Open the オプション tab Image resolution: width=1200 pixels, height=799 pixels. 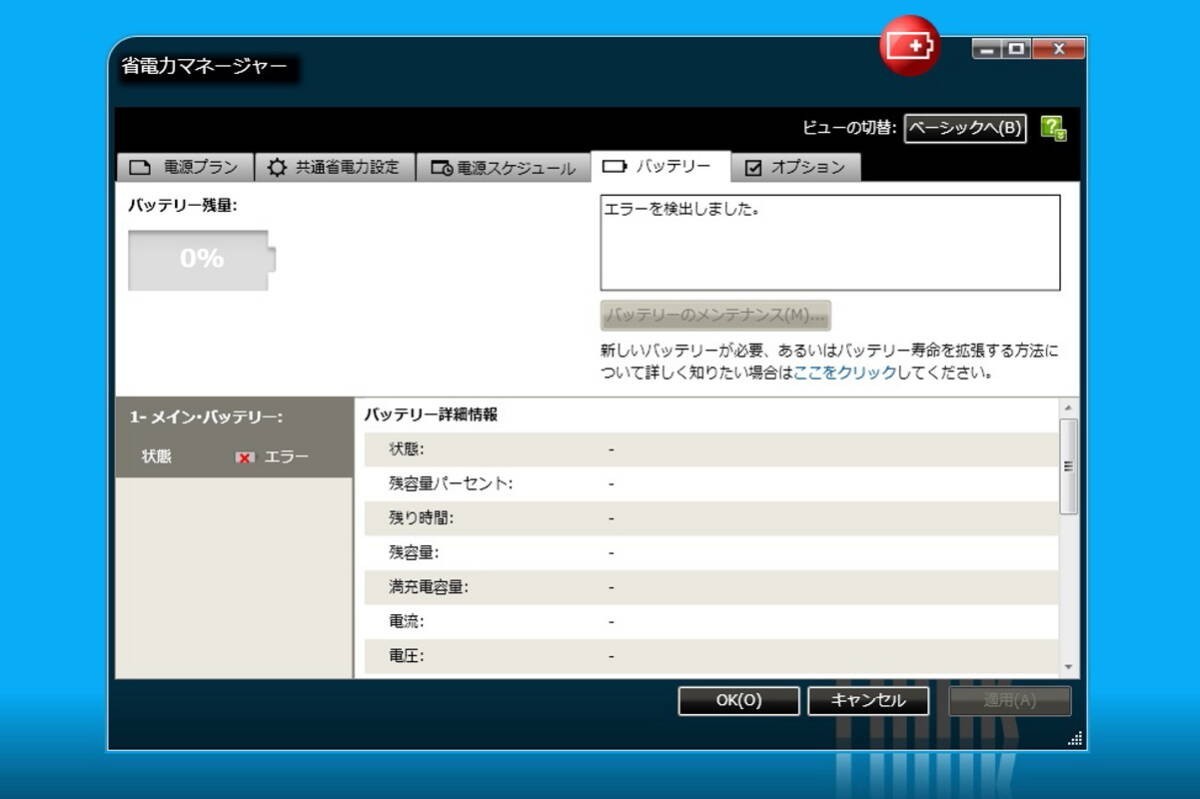pos(796,167)
